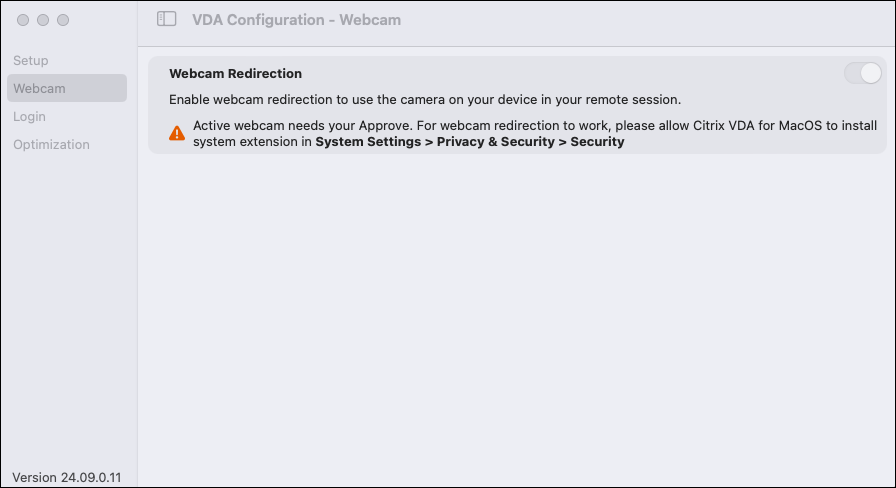Viewport: 896px width, 488px height.
Task: Click the "Webcam Redirection" heading
Action: 236,74
